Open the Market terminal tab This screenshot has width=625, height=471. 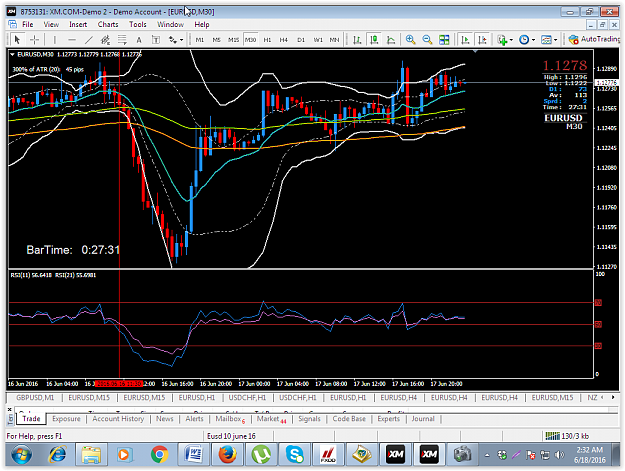pyautogui.click(x=271, y=419)
